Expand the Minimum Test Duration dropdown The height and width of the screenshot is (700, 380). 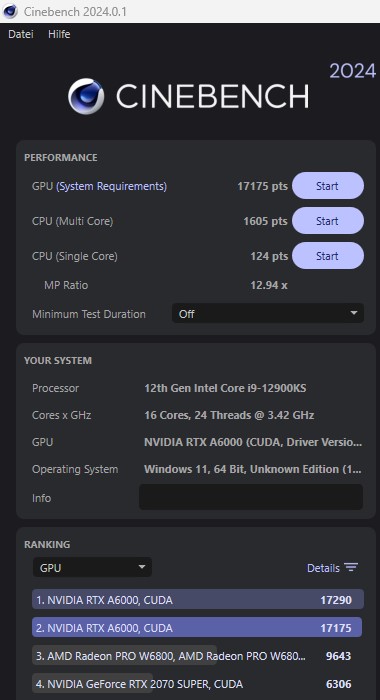coord(268,313)
